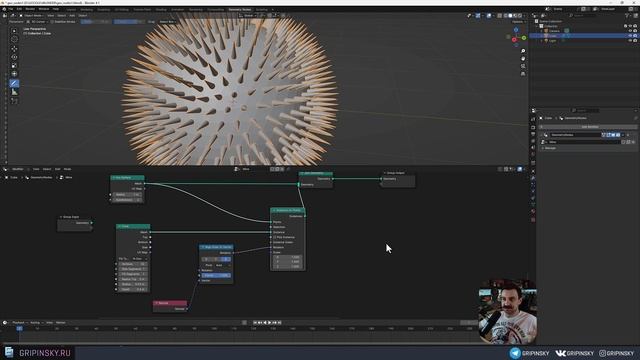
Task: Hide the Camera object eye icon in outliner
Action: (630, 31)
